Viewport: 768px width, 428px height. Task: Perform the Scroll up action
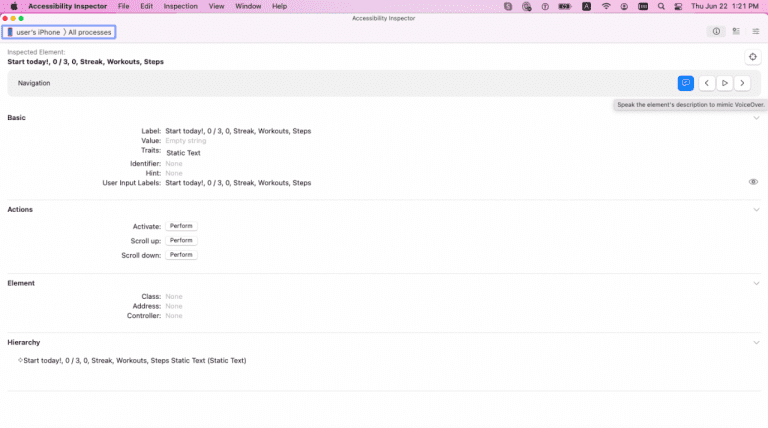point(180,241)
